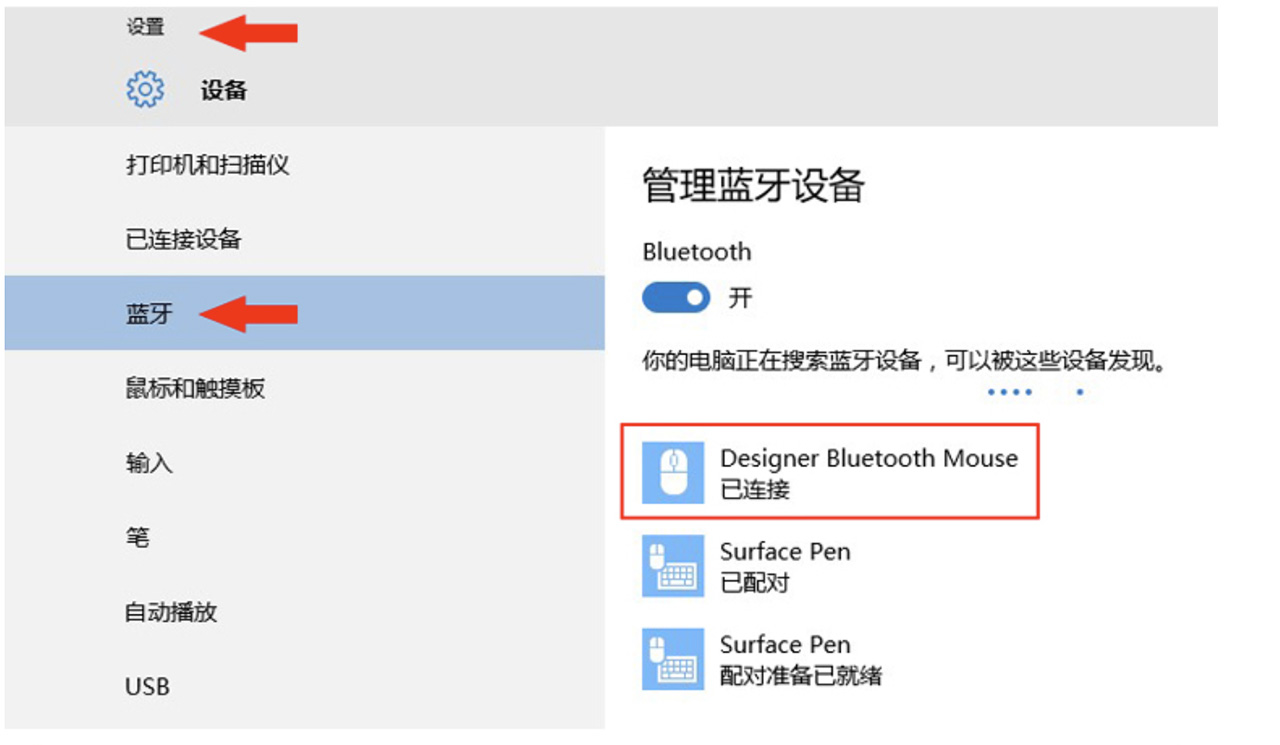Image resolution: width=1280 pixels, height=745 pixels.
Task: Turn off the Bluetooth toggle switch
Action: [676, 298]
